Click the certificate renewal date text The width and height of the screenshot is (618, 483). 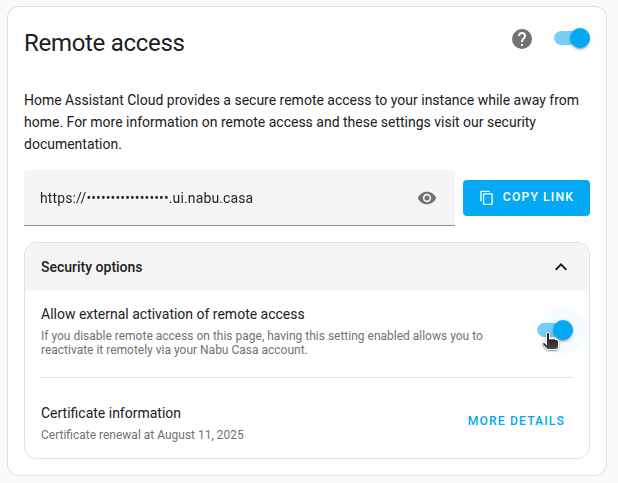142,435
